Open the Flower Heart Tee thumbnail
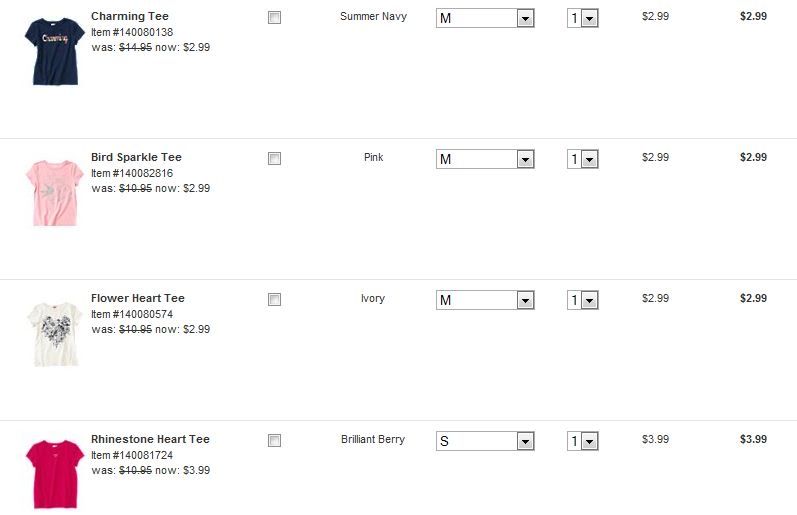797x515 pixels. [50, 330]
